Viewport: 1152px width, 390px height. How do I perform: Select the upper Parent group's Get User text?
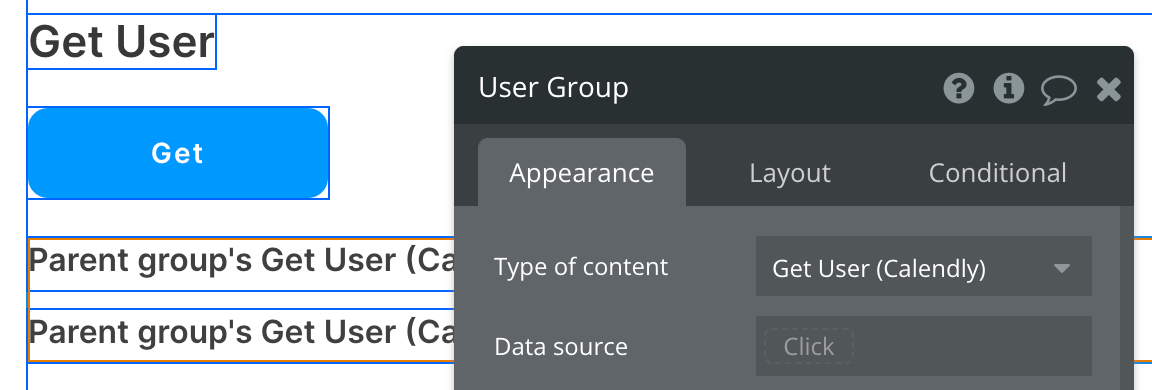pyautogui.click(x=241, y=260)
